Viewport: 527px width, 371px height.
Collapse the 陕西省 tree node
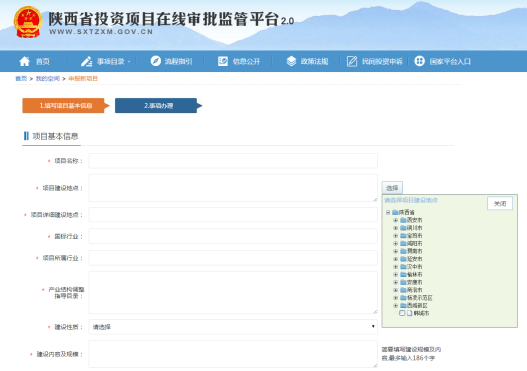pos(388,212)
